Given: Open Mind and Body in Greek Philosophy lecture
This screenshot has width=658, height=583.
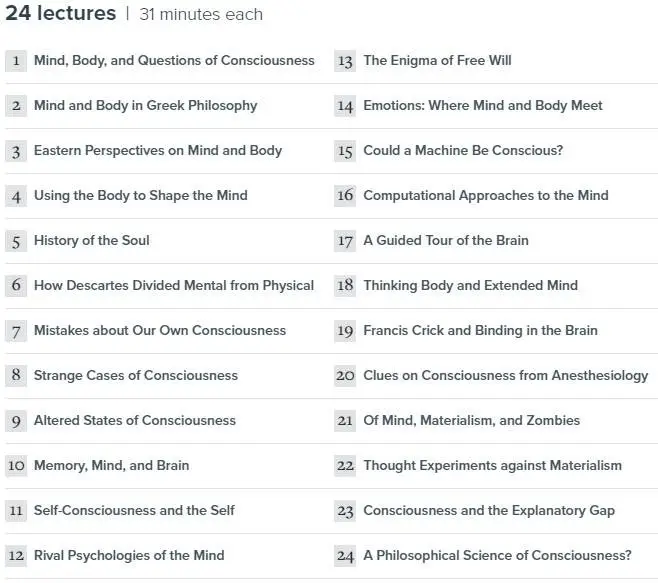Looking at the screenshot, I should click(x=146, y=105).
